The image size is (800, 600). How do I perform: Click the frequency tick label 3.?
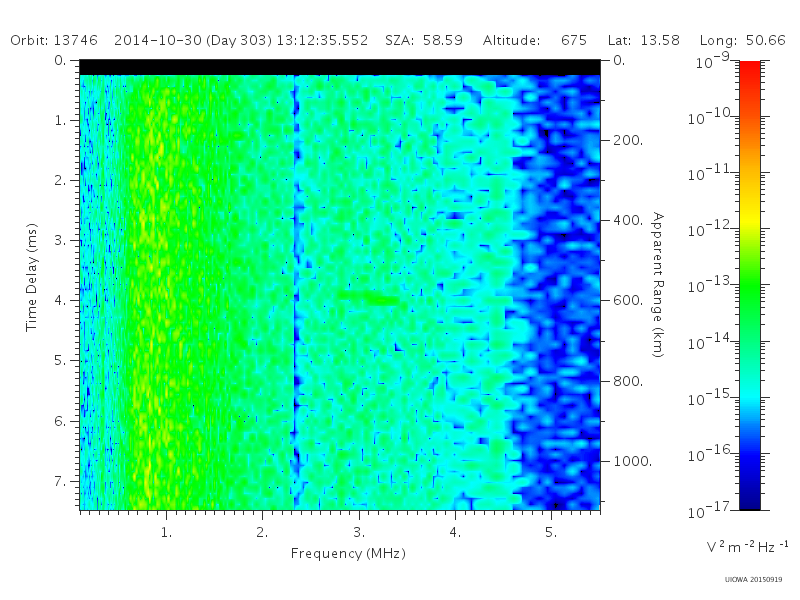tap(359, 533)
